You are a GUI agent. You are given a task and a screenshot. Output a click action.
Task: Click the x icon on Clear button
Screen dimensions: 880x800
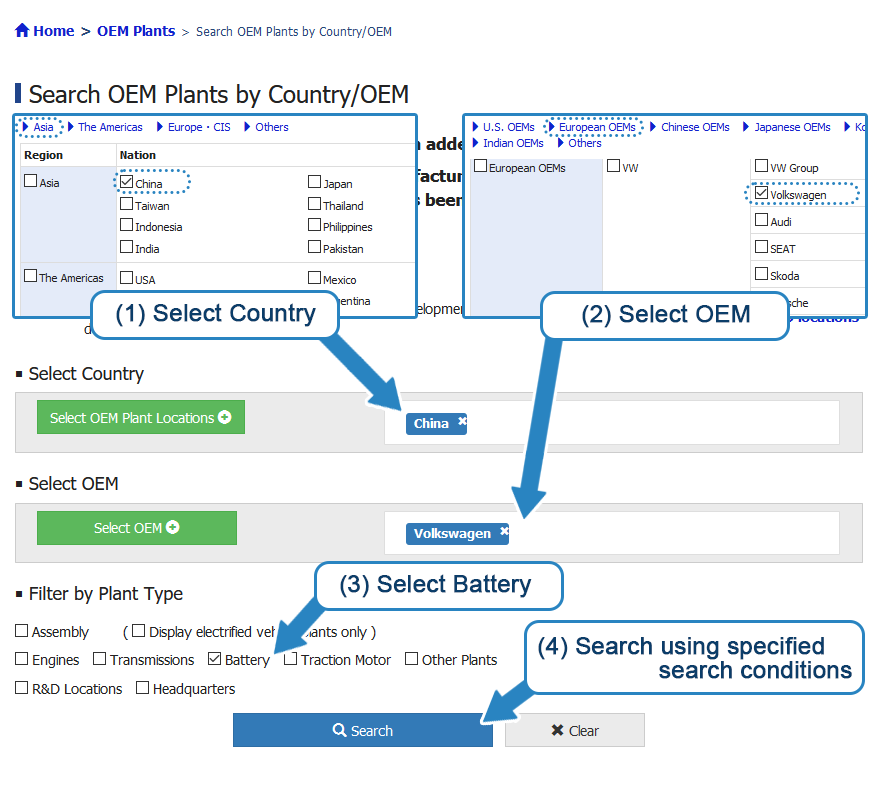(557, 730)
